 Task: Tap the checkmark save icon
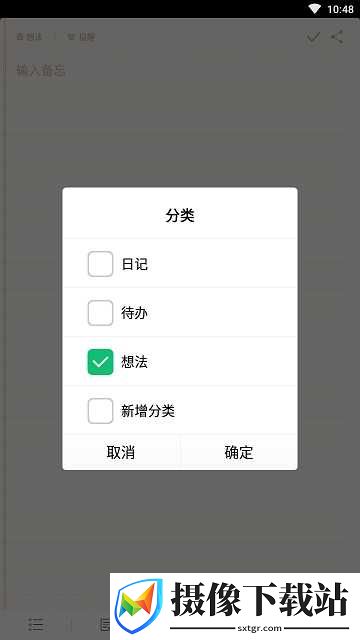click(313, 38)
